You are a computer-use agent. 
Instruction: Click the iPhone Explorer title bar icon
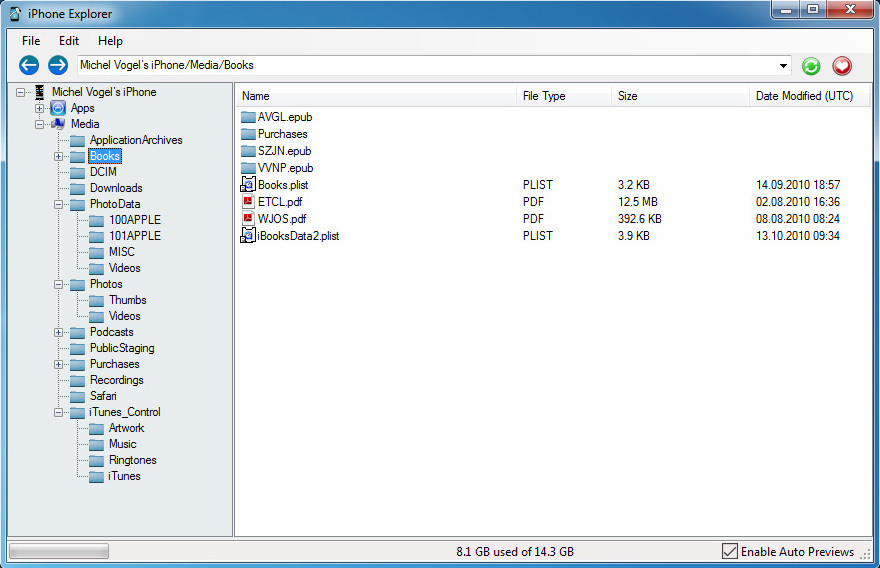[x=15, y=14]
